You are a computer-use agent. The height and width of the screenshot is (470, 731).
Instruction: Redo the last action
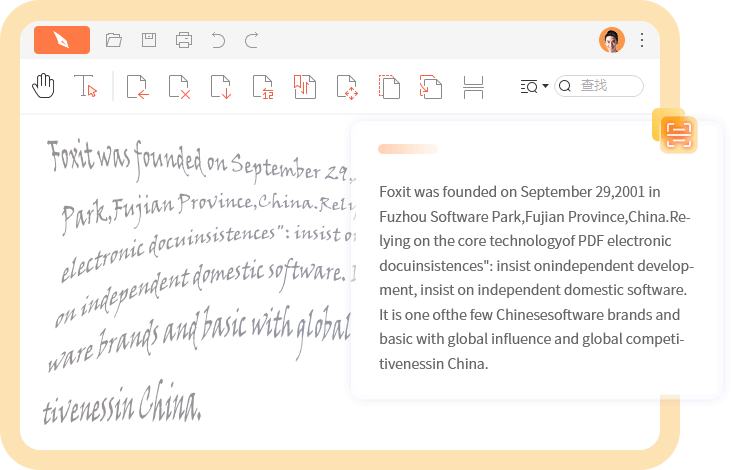(252, 40)
